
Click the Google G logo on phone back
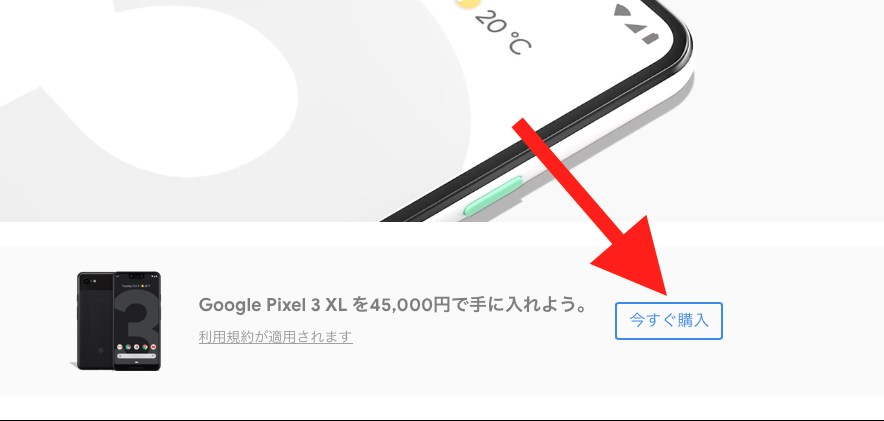(101, 351)
